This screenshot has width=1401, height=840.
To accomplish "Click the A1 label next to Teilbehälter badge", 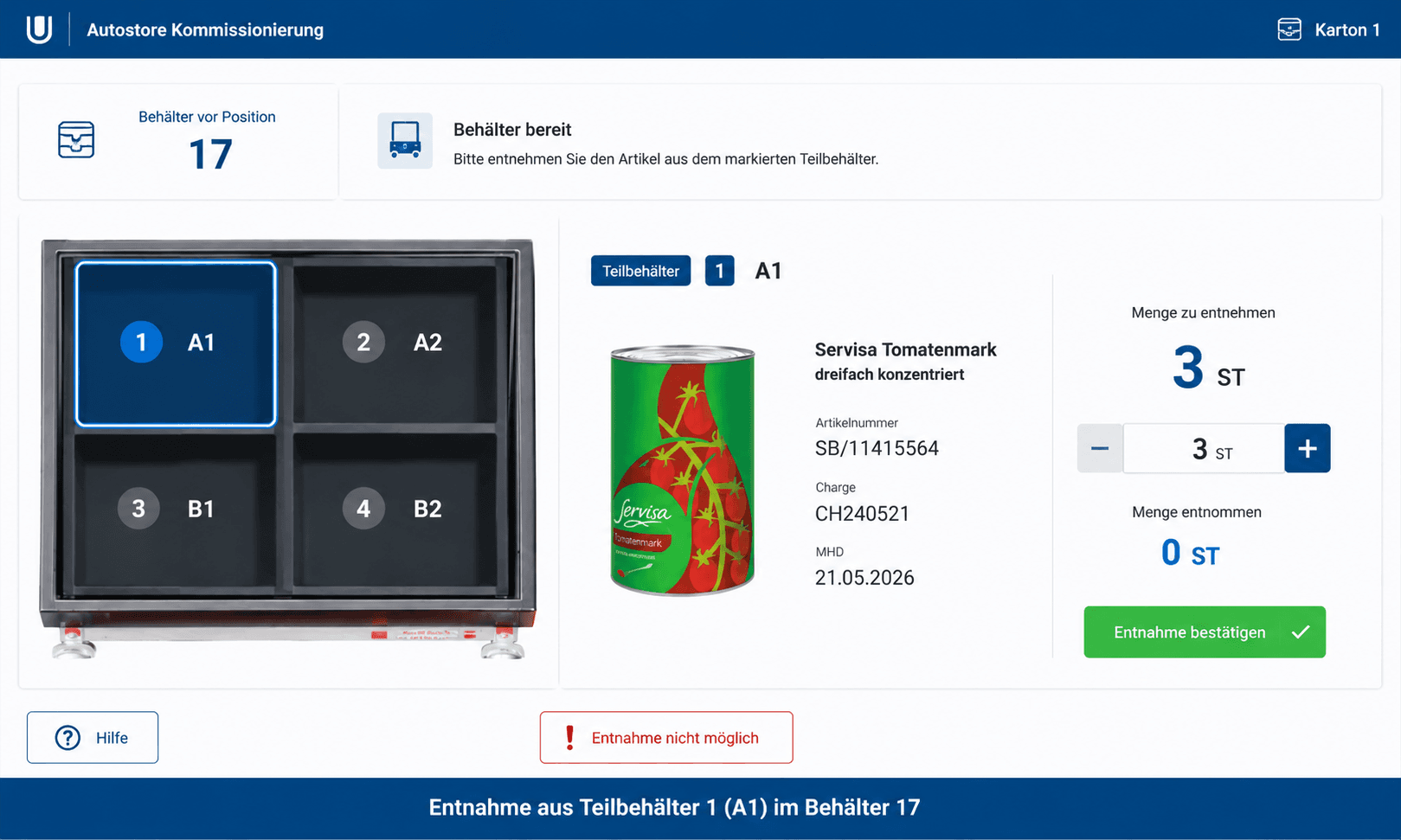I will [x=768, y=271].
